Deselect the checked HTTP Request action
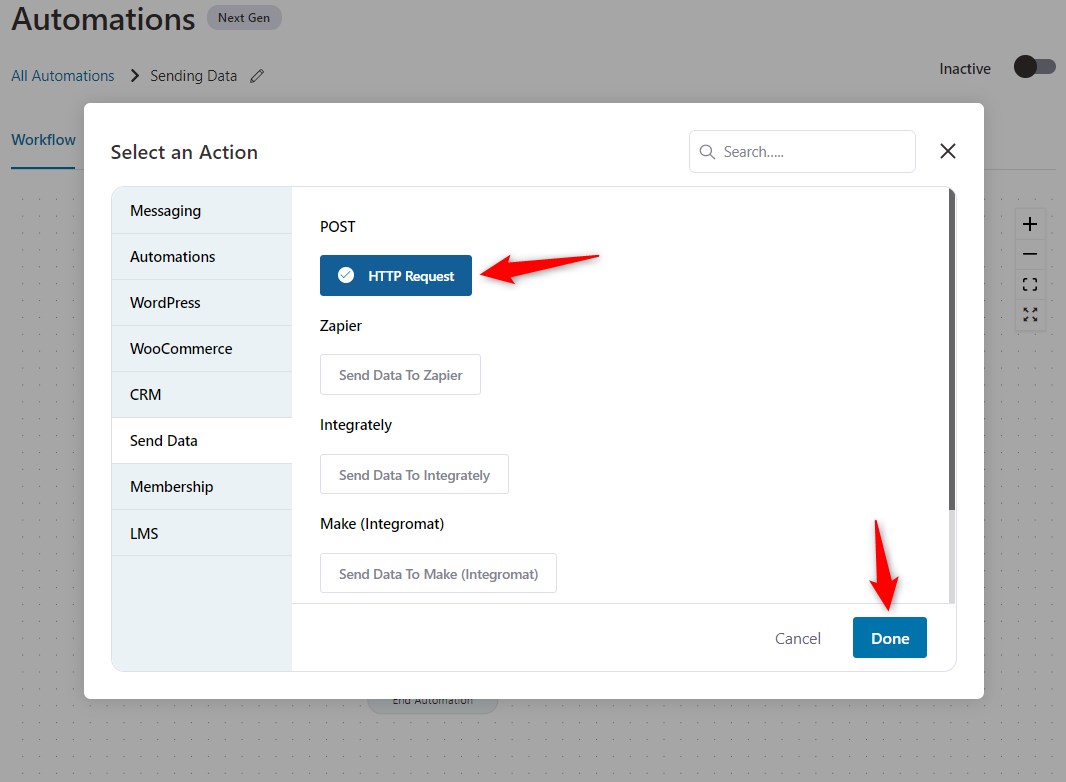Viewport: 1066px width, 782px height. [x=396, y=276]
